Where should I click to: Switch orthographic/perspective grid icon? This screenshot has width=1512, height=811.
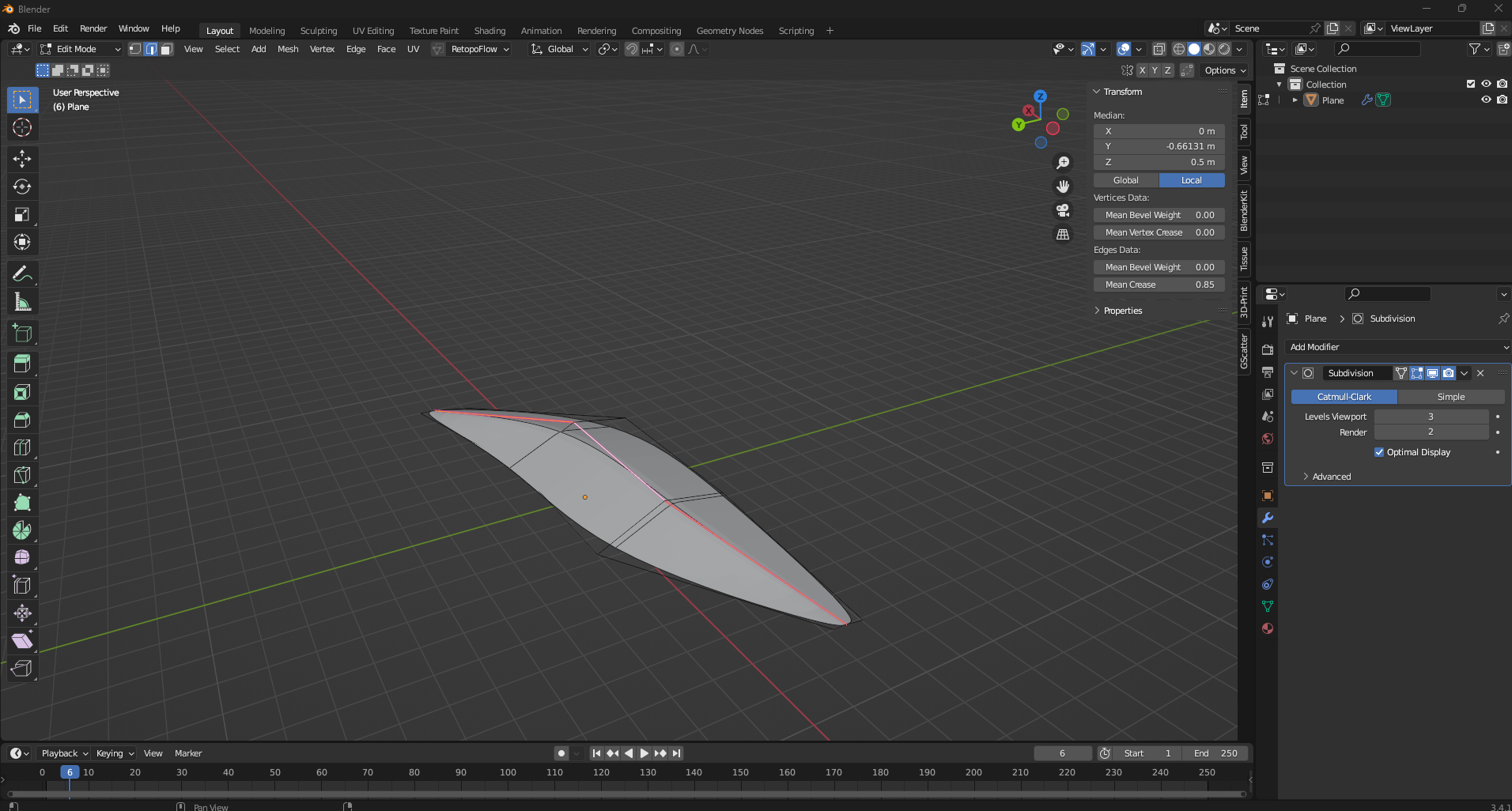point(1063,235)
